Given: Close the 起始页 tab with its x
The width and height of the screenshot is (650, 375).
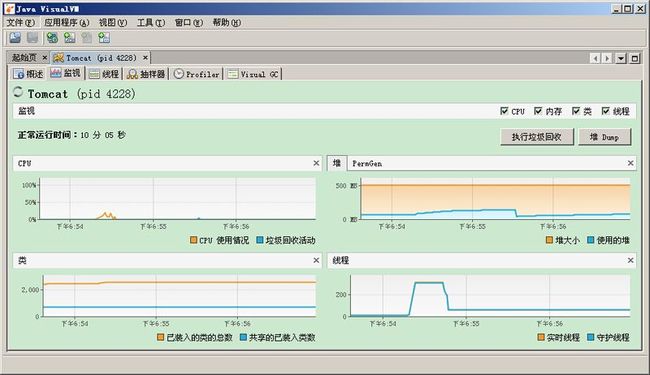Looking at the screenshot, I should [45, 58].
